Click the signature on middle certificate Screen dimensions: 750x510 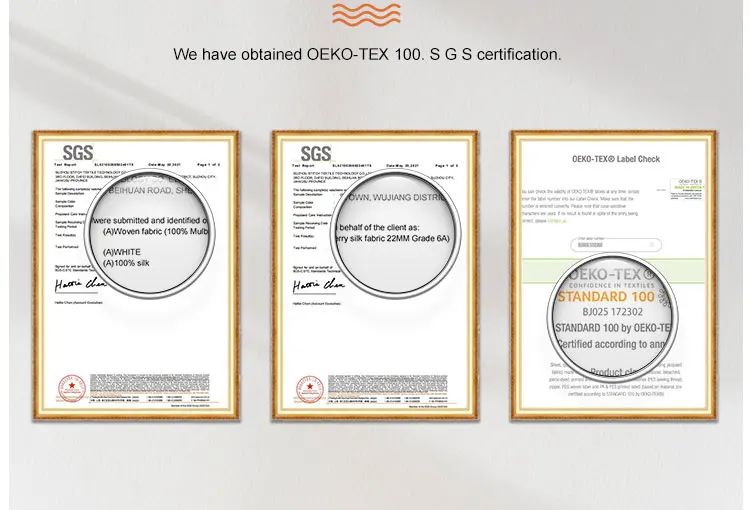tap(319, 286)
